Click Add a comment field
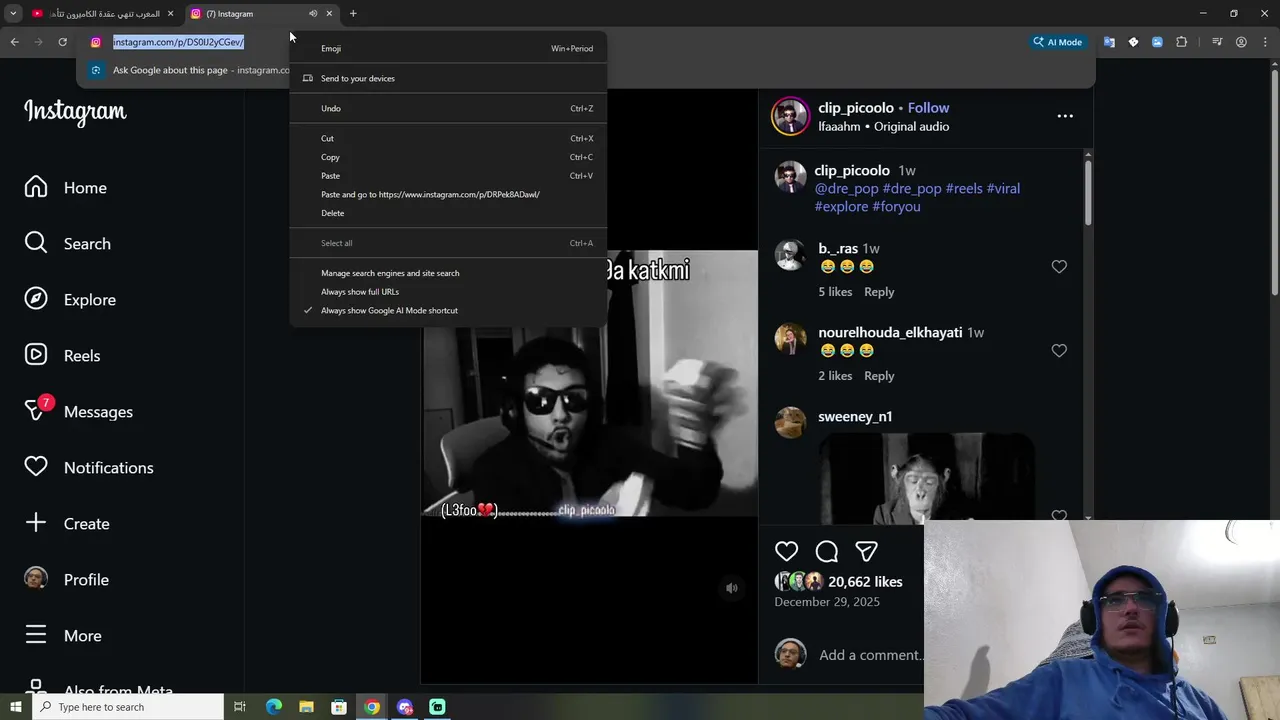 (x=870, y=655)
